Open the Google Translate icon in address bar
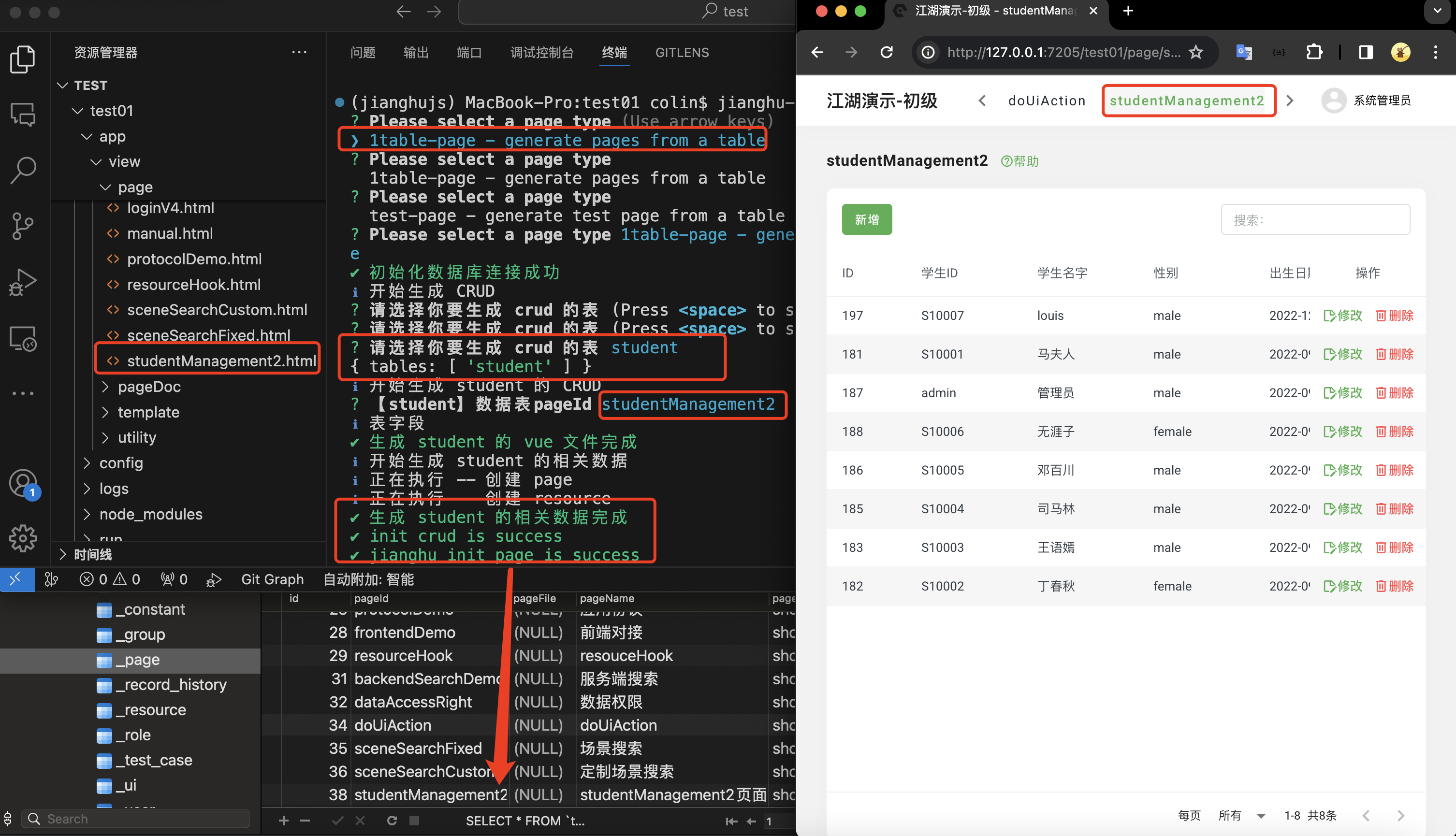This screenshot has height=836, width=1456. tap(1244, 52)
